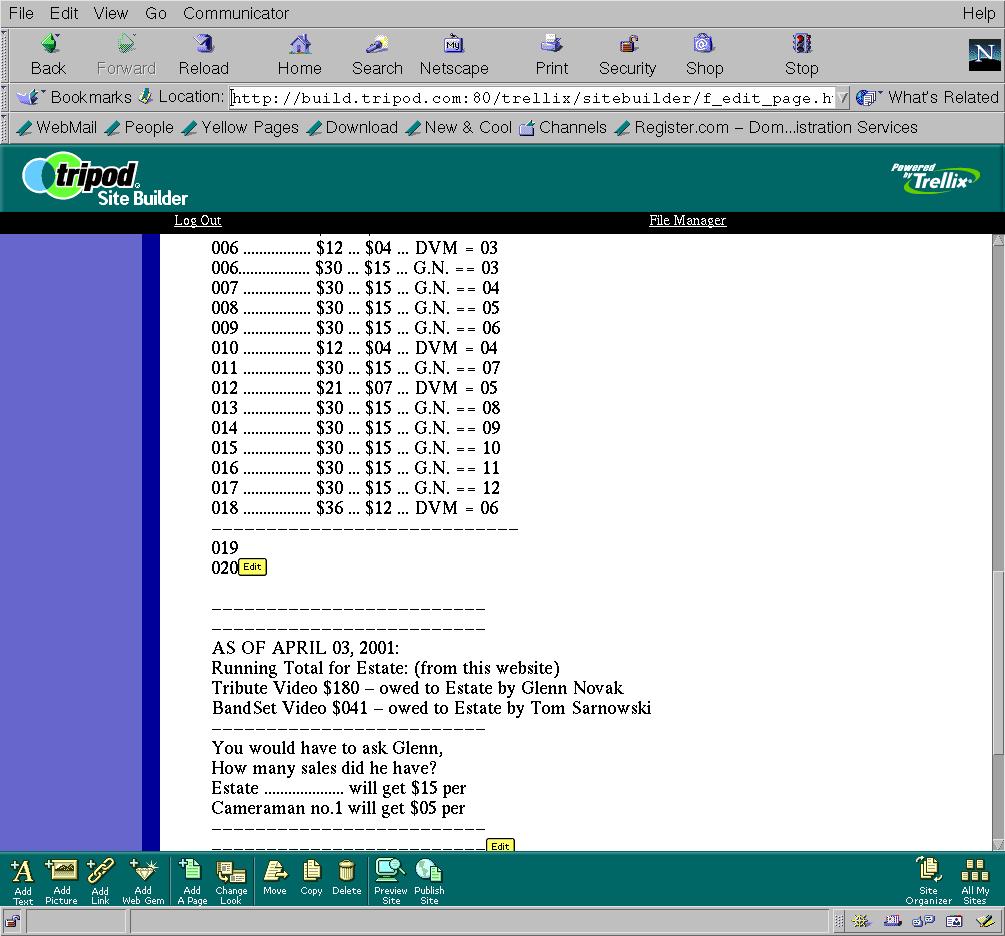The height and width of the screenshot is (936, 1005).
Task: Open Newsgroups from the component bar
Action: tap(923, 922)
